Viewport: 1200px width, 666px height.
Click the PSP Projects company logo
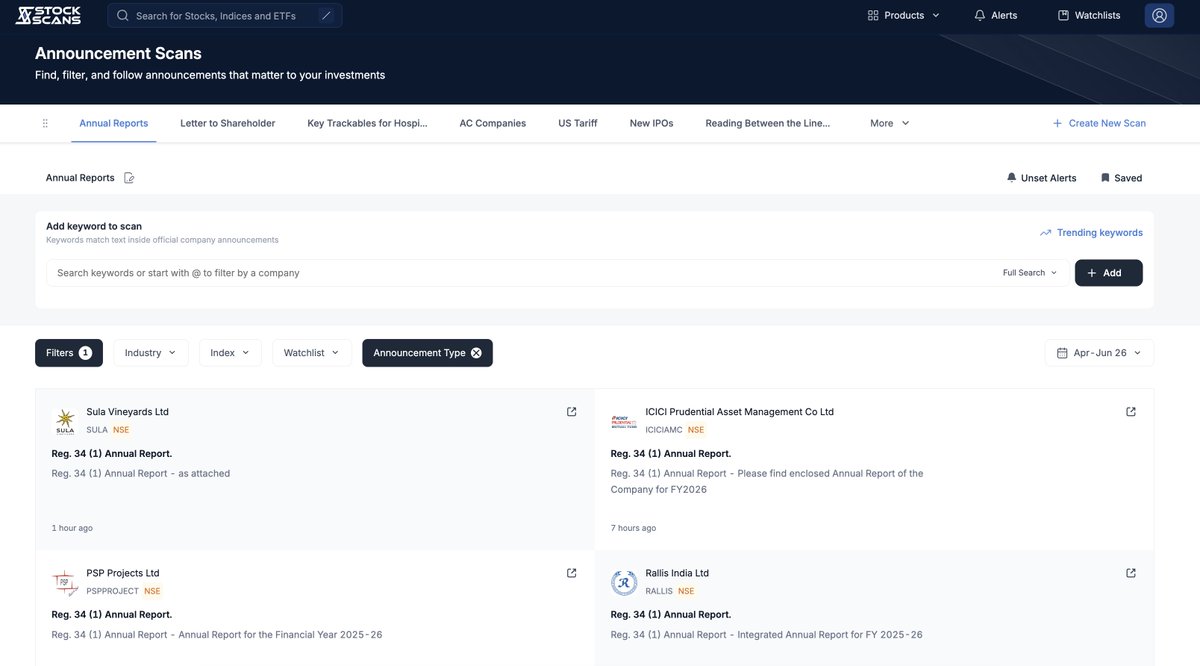pos(65,582)
